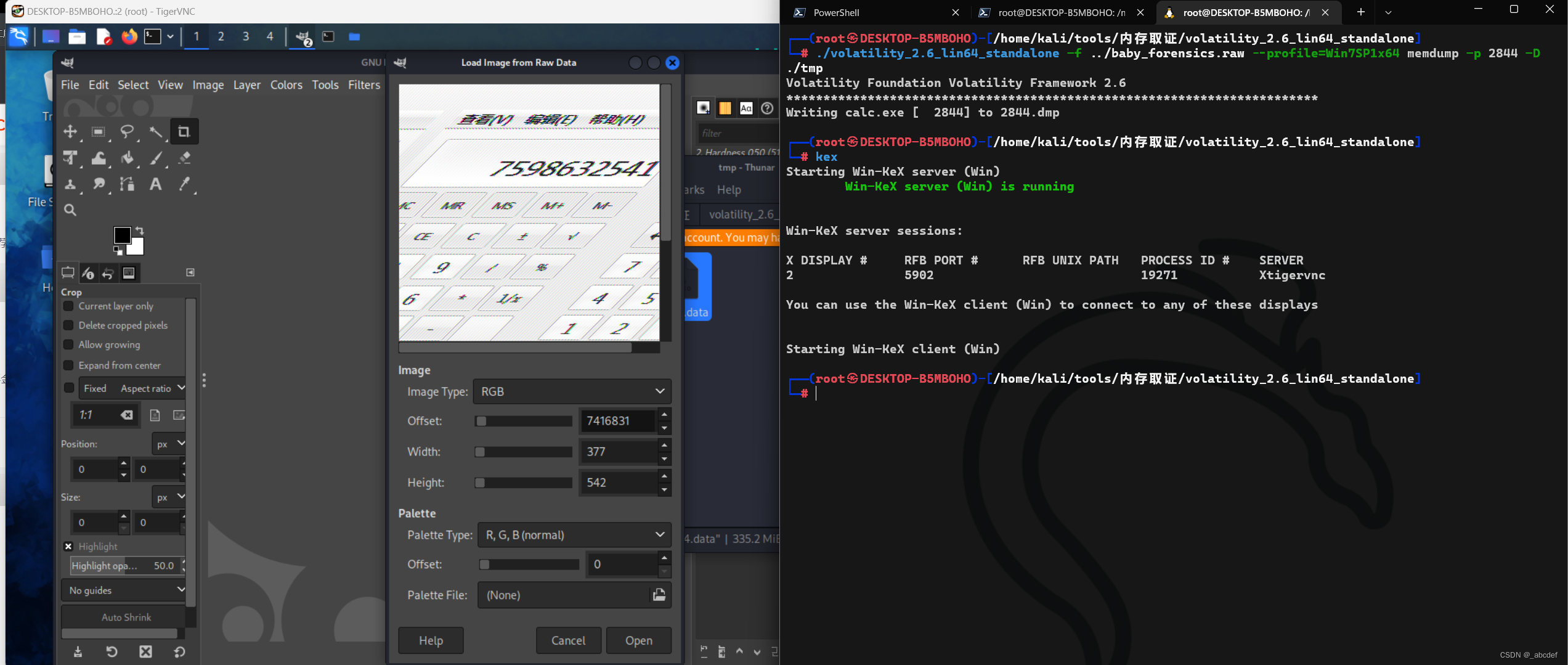Open the Filters menu in GIMP
Viewport: 1568px width, 665px height.
click(364, 85)
